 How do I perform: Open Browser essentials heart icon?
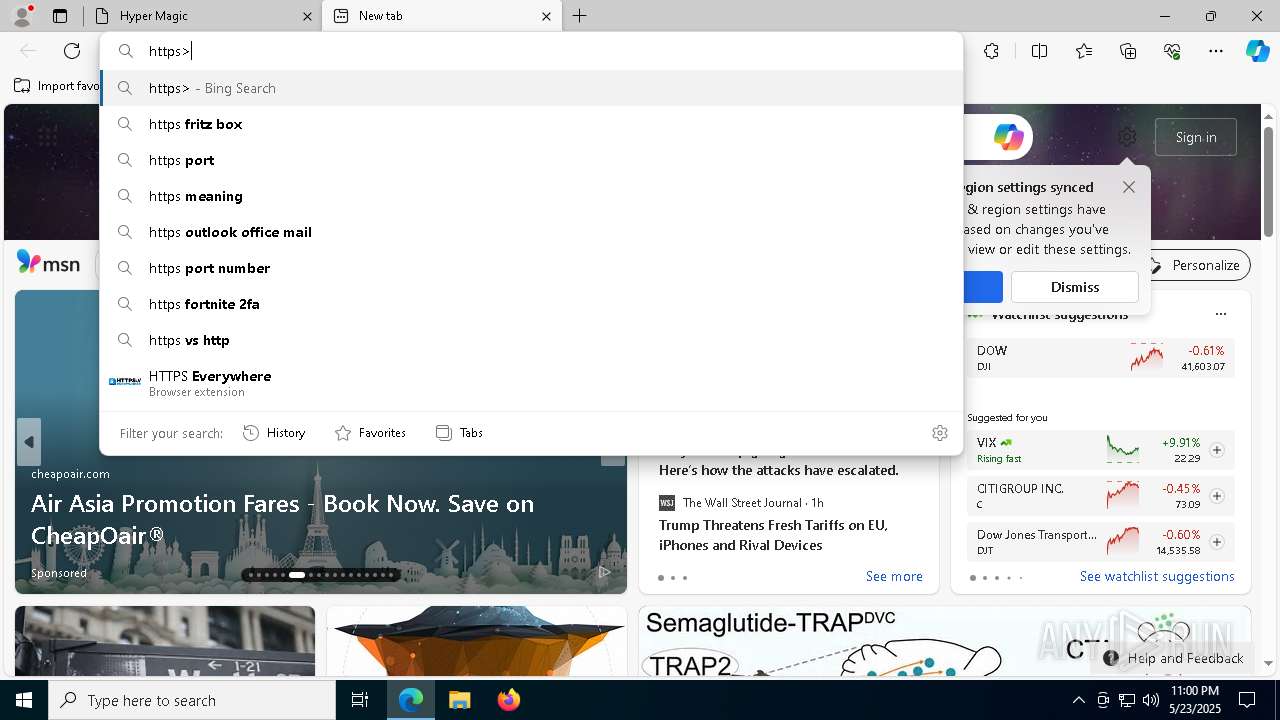(x=1172, y=51)
